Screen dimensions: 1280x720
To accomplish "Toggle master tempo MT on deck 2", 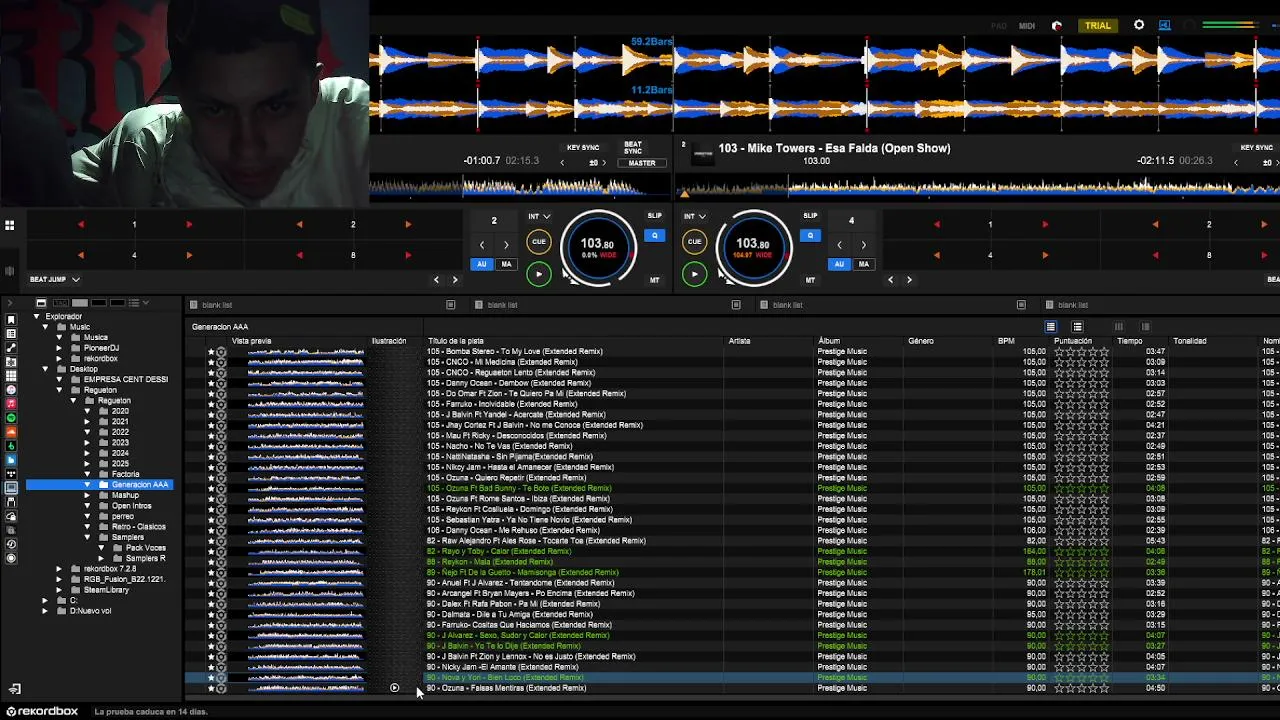I will click(x=810, y=280).
